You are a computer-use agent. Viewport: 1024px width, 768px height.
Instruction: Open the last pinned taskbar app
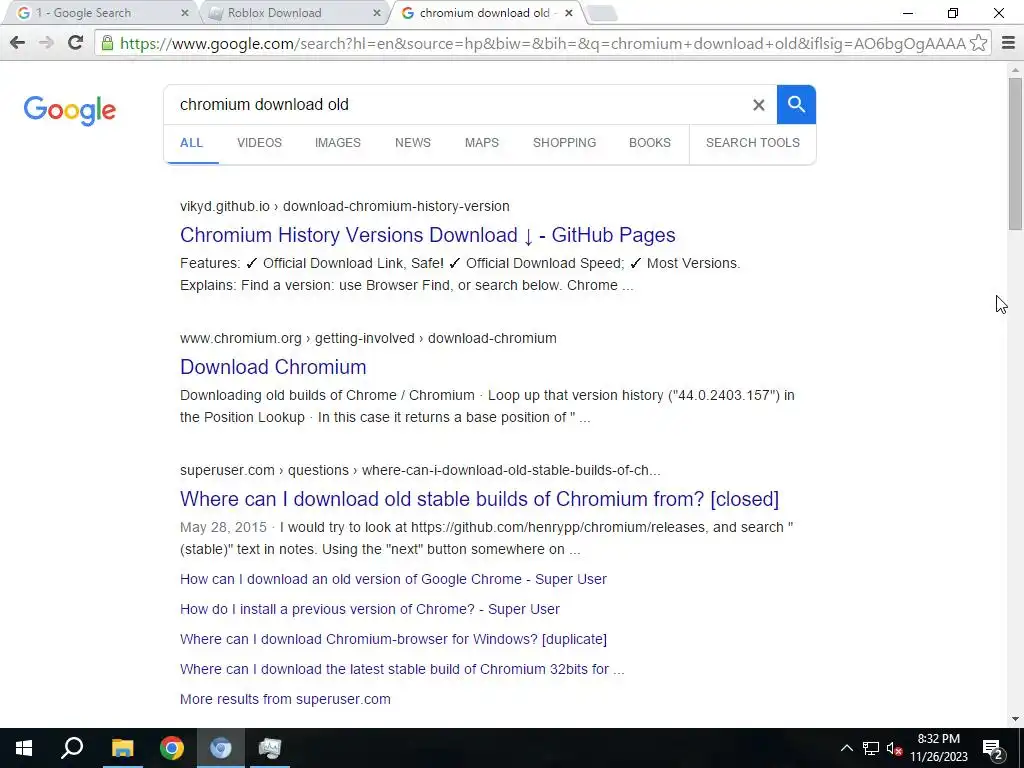coord(270,748)
